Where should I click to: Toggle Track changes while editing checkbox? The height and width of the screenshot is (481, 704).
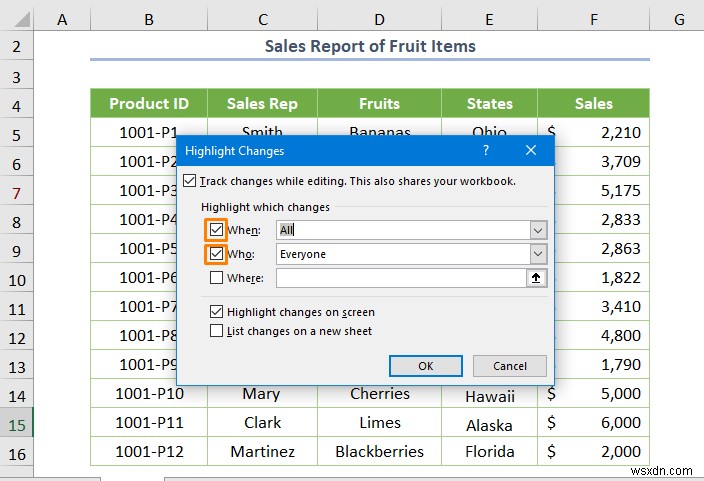click(190, 181)
